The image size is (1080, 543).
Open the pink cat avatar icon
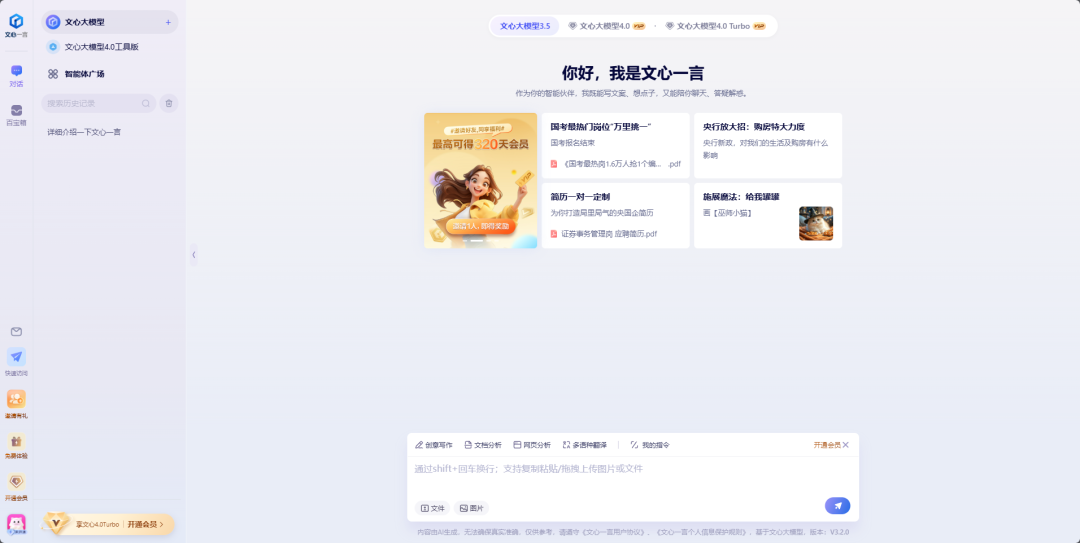[x=17, y=524]
